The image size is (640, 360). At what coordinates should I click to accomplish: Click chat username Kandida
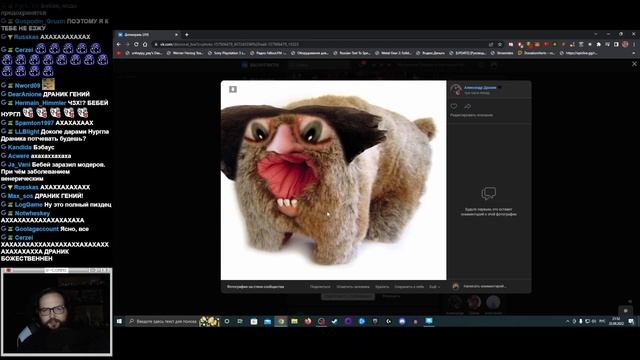(20, 147)
